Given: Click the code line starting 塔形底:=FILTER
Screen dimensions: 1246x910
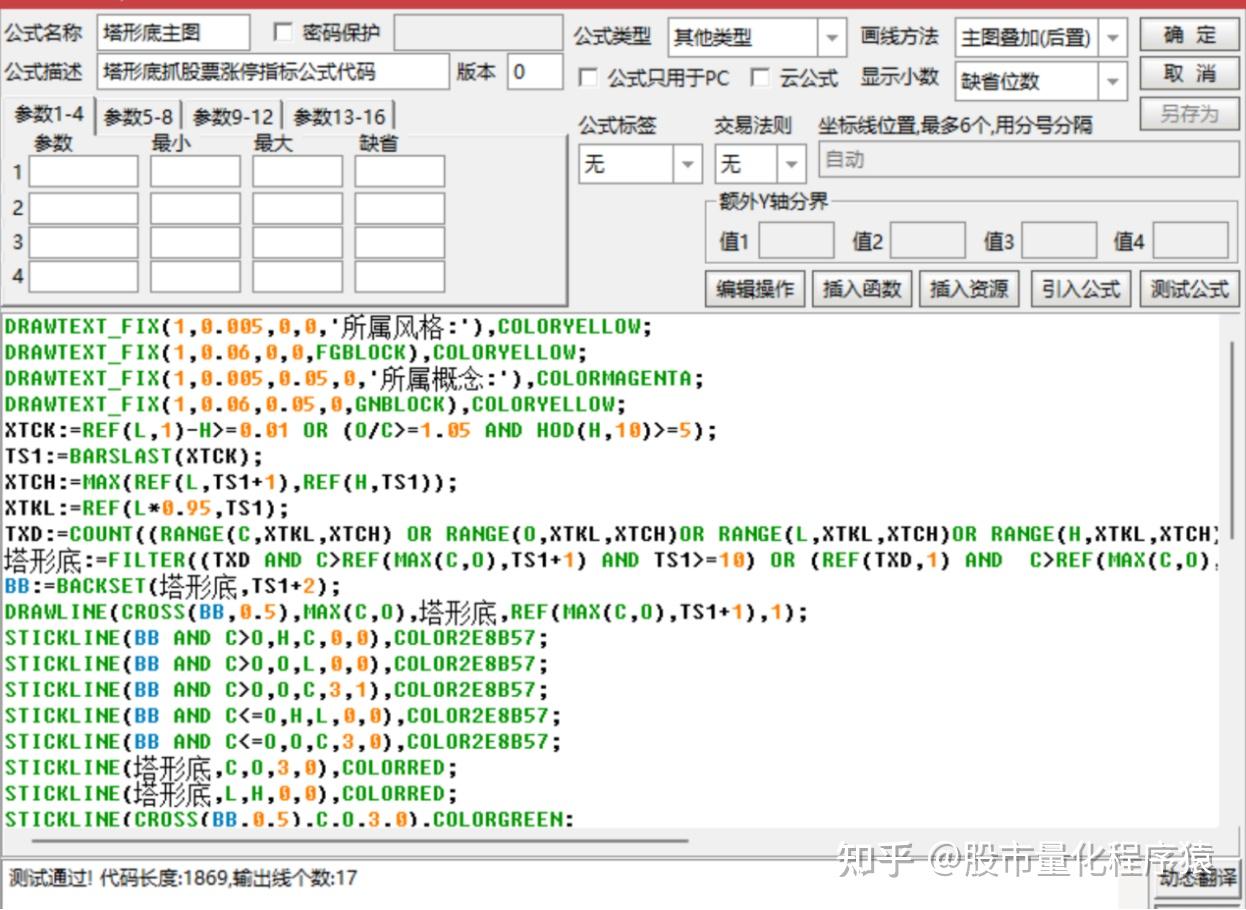Looking at the screenshot, I should (612, 560).
